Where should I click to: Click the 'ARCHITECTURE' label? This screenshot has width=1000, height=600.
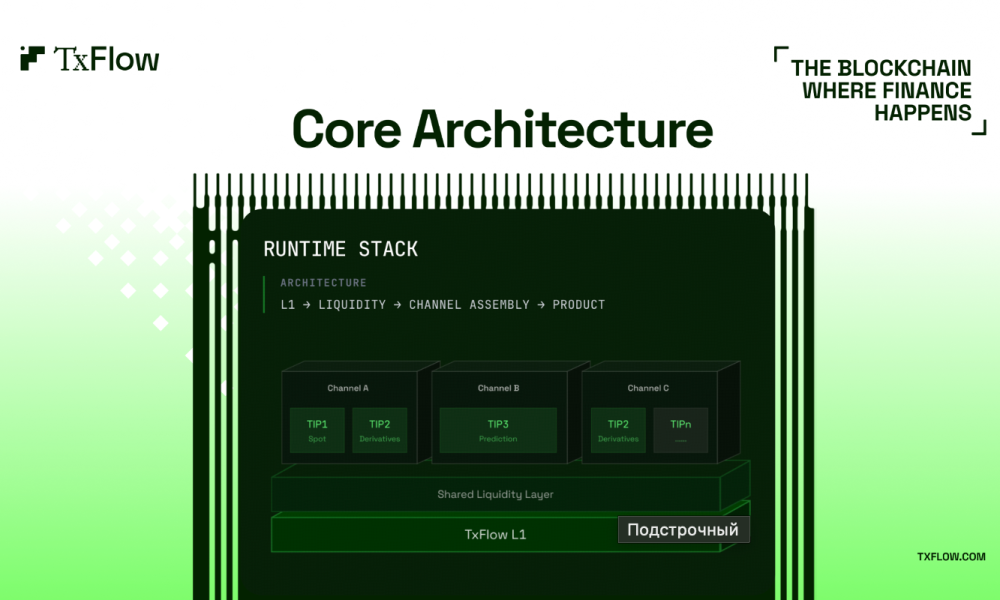323,282
